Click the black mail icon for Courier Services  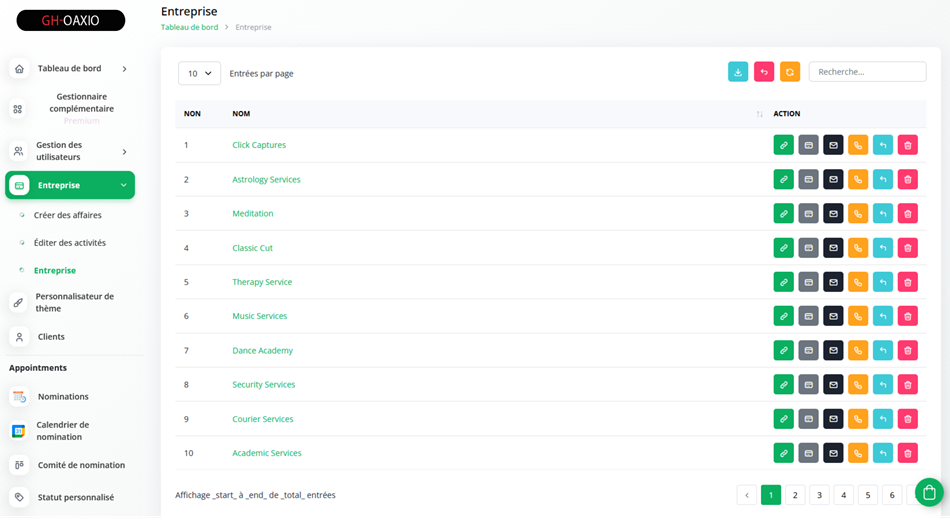pos(833,419)
